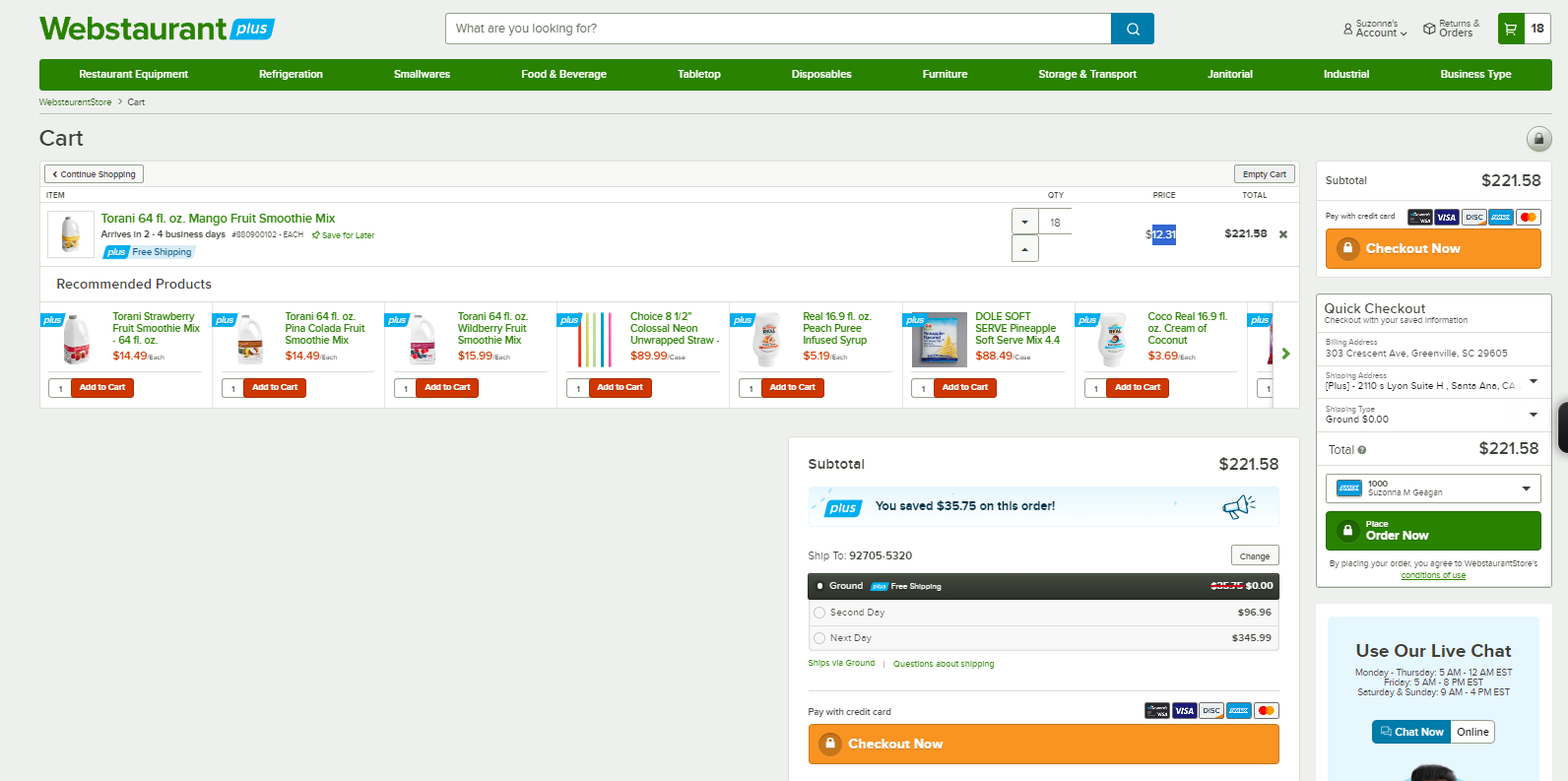Open Suzonne's Account user icon
The image size is (1568, 781).
[x=1348, y=30]
